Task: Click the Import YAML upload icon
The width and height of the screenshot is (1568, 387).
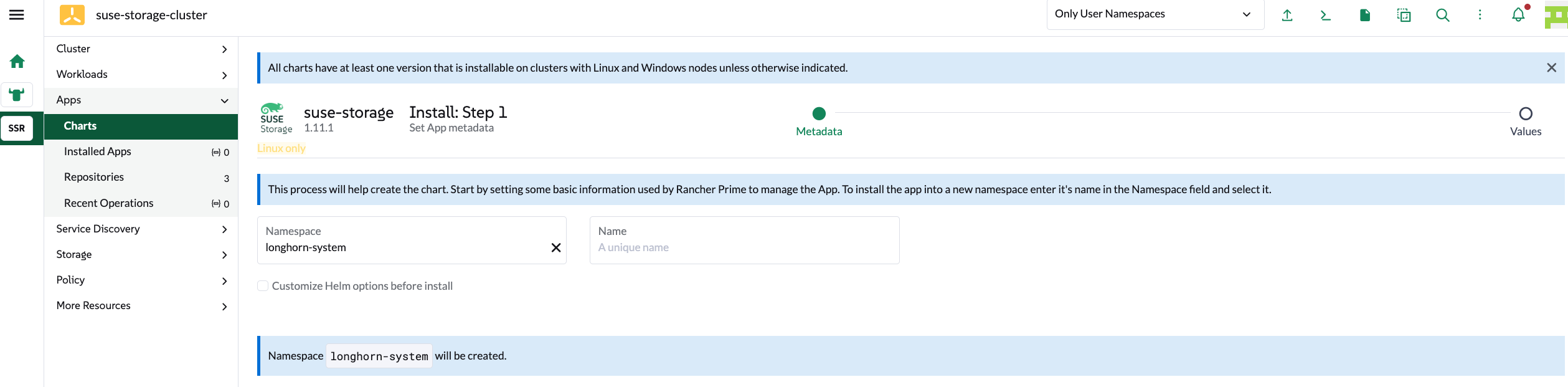Action: (x=1287, y=15)
